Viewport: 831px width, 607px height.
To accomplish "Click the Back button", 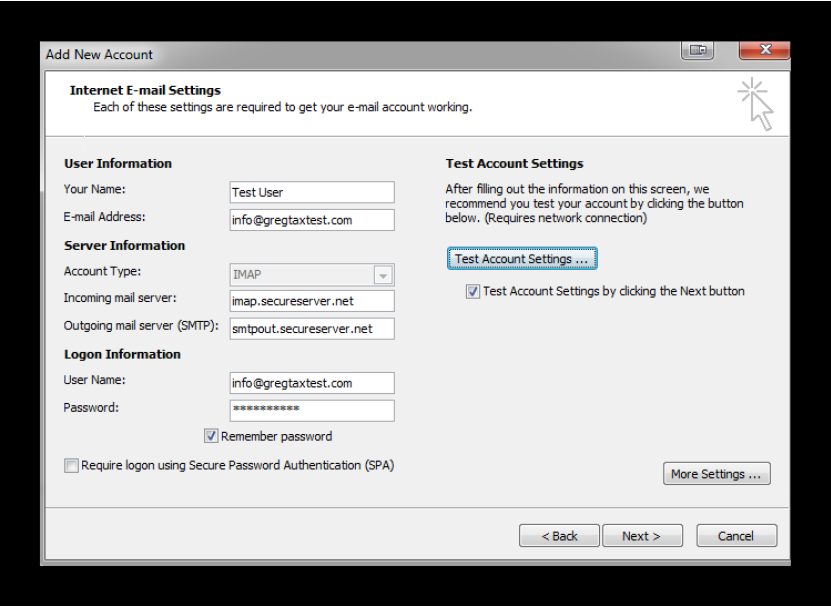I will point(559,536).
